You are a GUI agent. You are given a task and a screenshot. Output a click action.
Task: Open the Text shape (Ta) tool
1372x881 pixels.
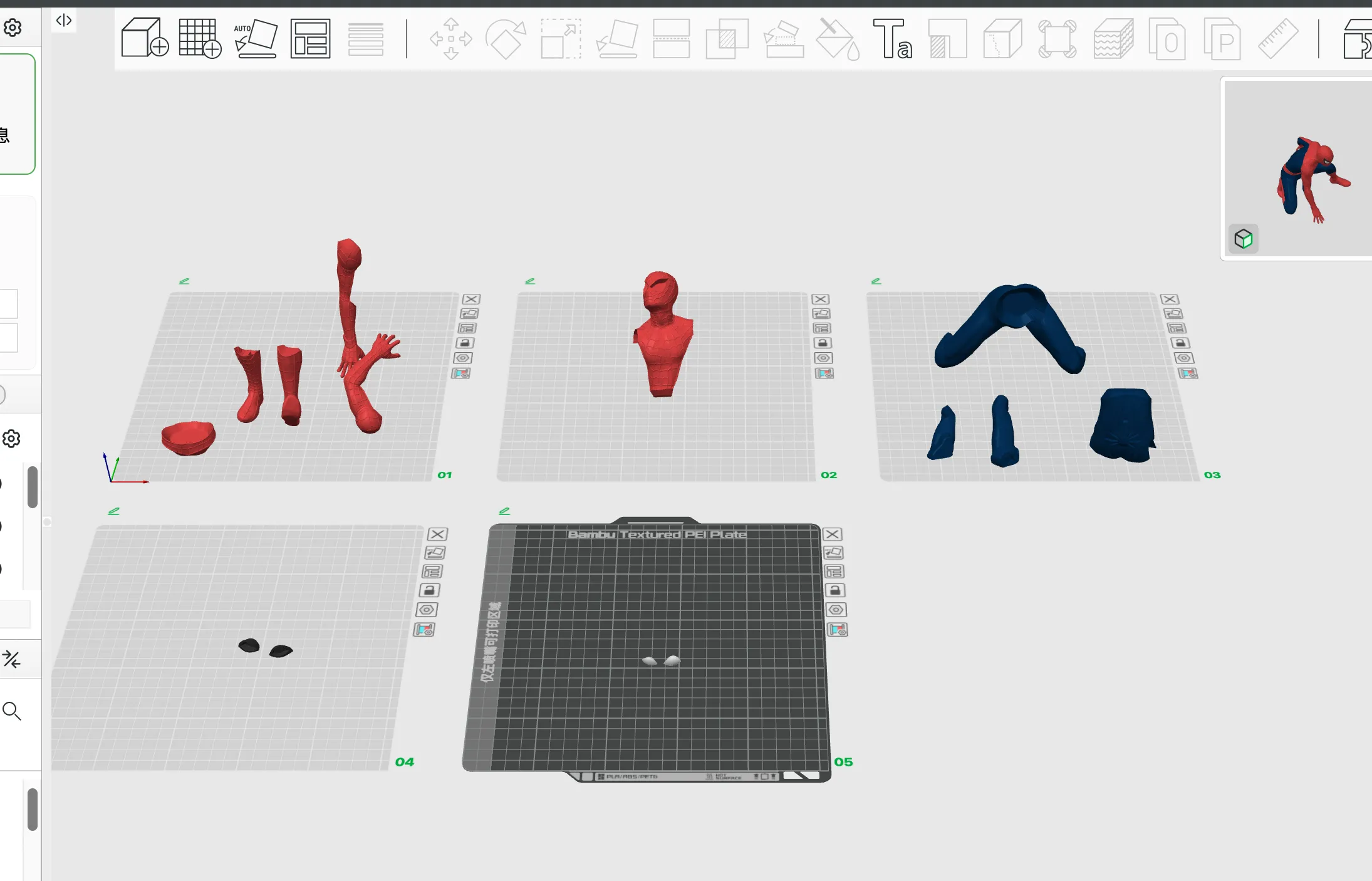point(892,38)
